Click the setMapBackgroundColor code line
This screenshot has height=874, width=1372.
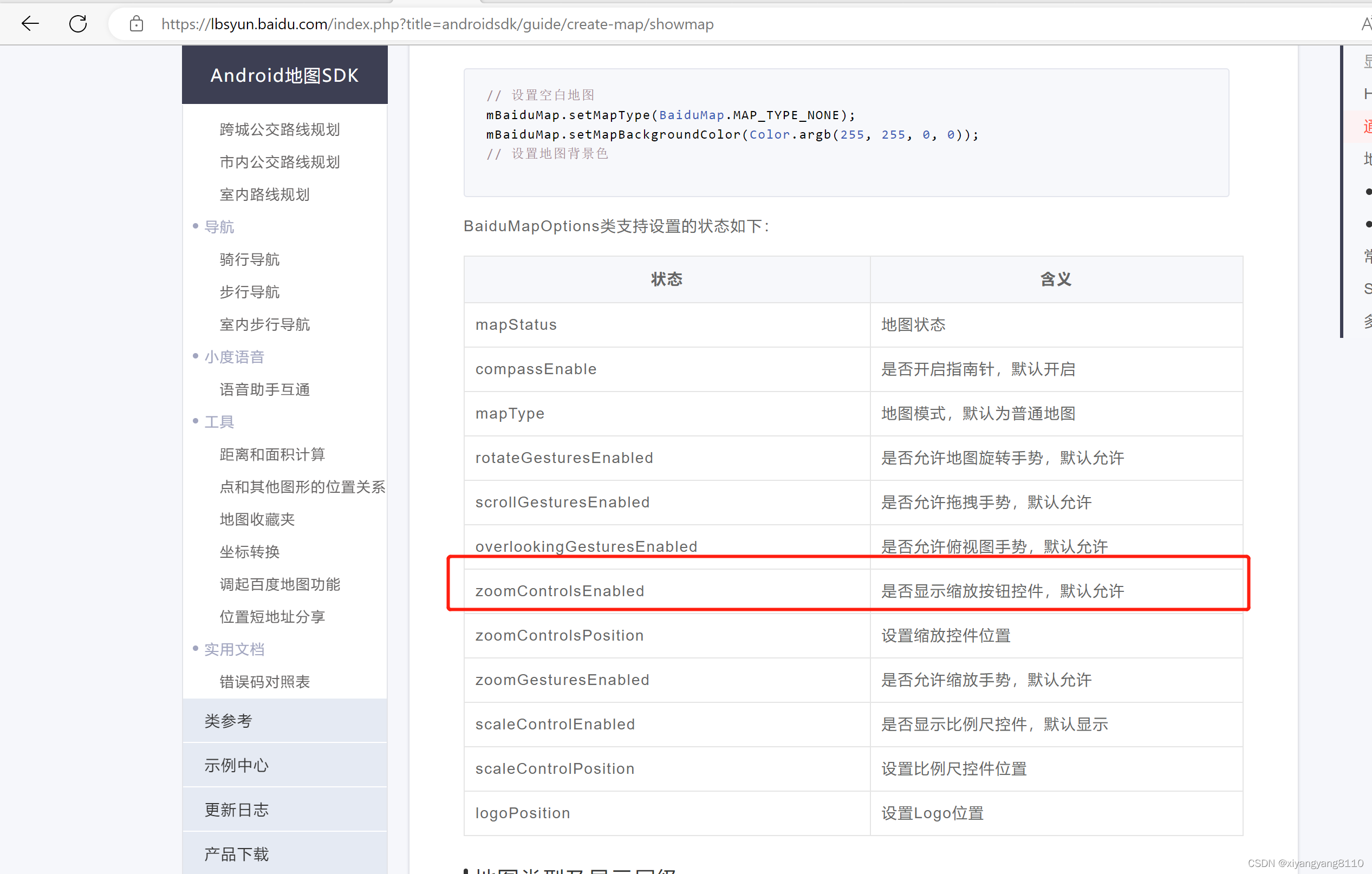pos(732,134)
